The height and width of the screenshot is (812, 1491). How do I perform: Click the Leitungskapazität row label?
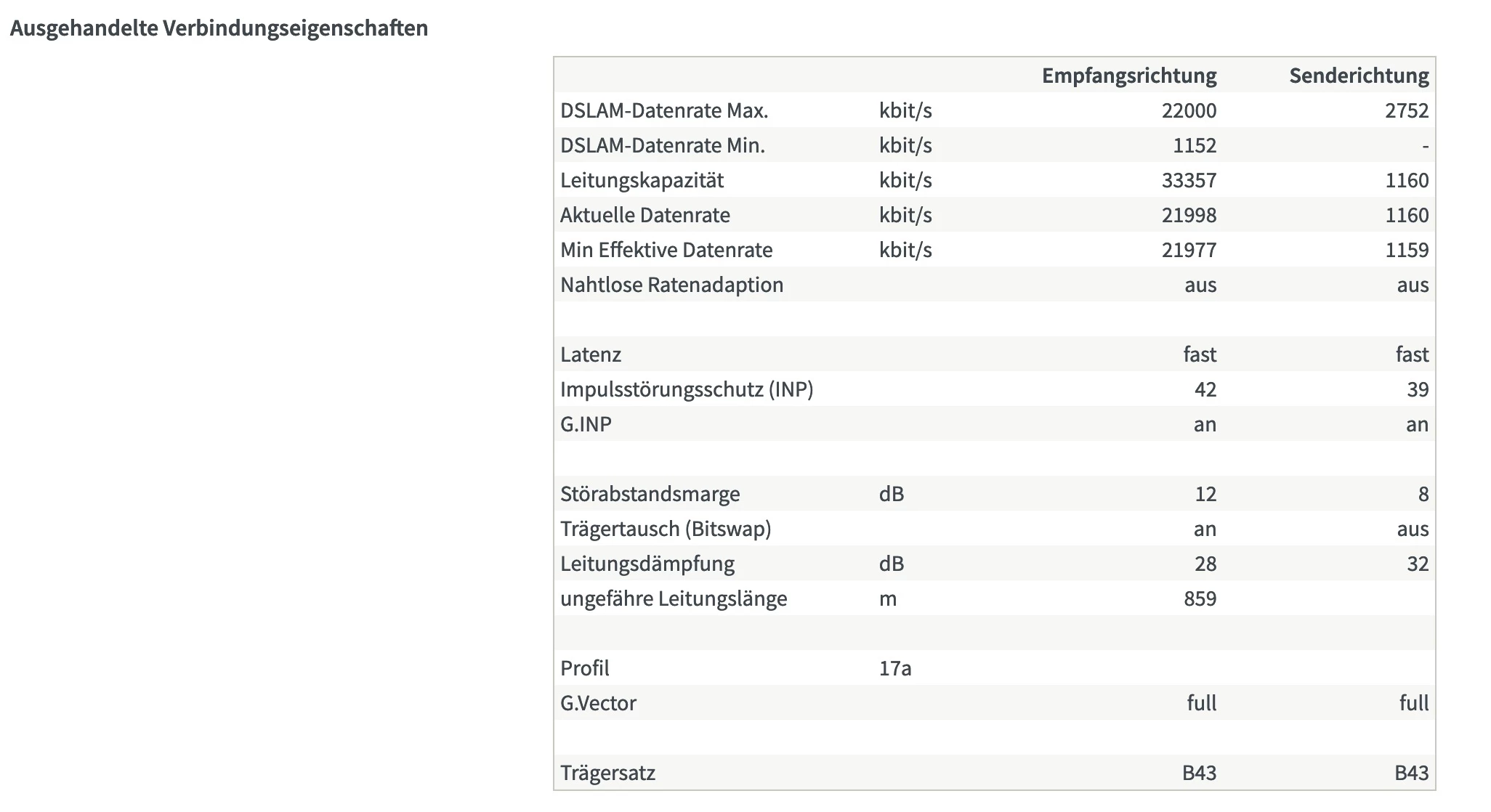642,180
